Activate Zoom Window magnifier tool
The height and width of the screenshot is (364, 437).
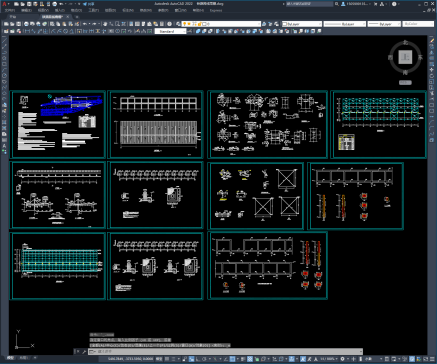pos(117,24)
